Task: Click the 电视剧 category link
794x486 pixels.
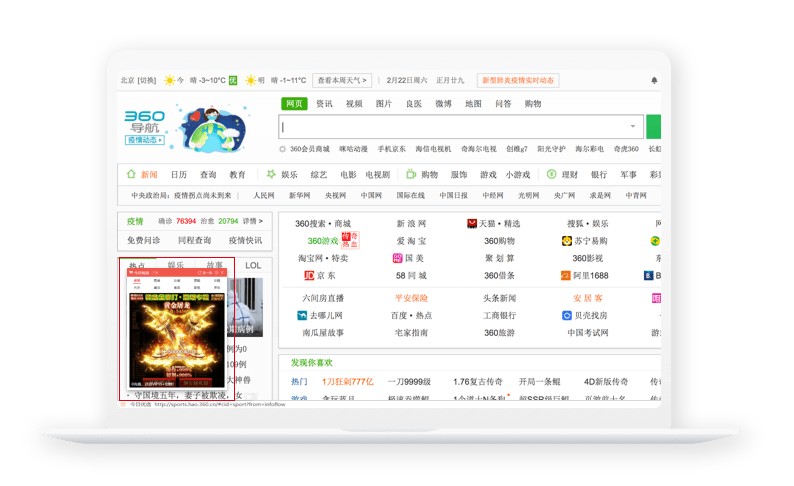Action: tap(378, 175)
